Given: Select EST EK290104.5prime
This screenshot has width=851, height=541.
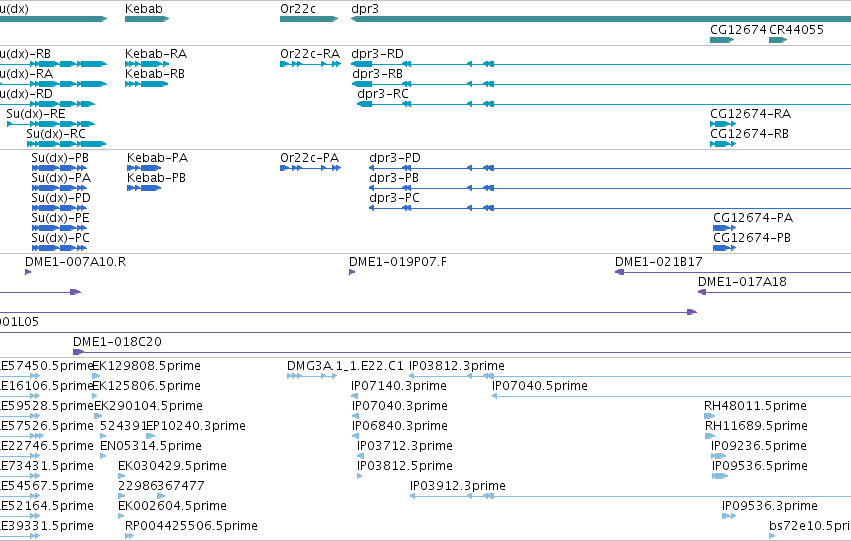Looking at the screenshot, I should [x=148, y=406].
